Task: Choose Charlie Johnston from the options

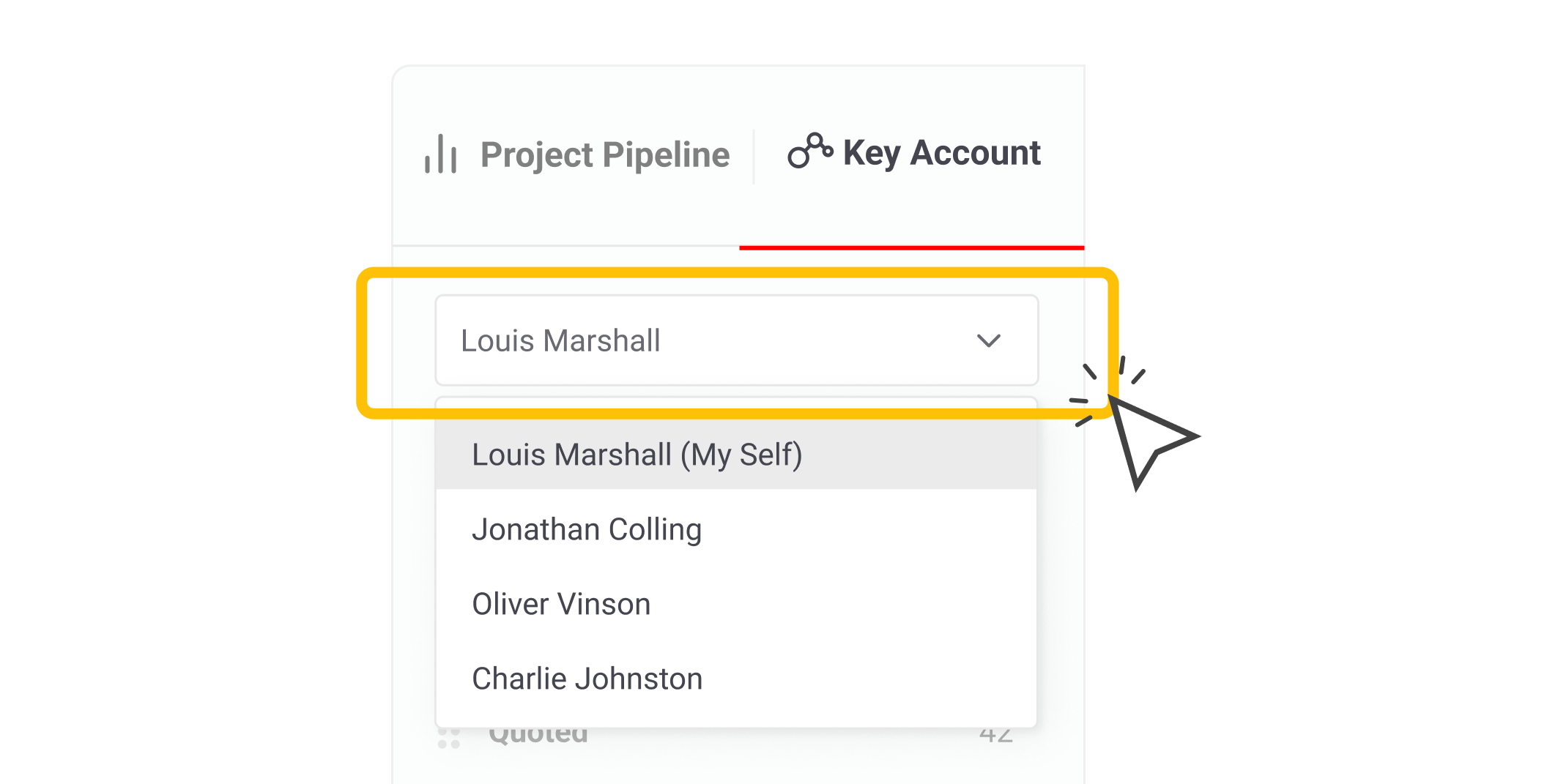Action: (x=587, y=679)
